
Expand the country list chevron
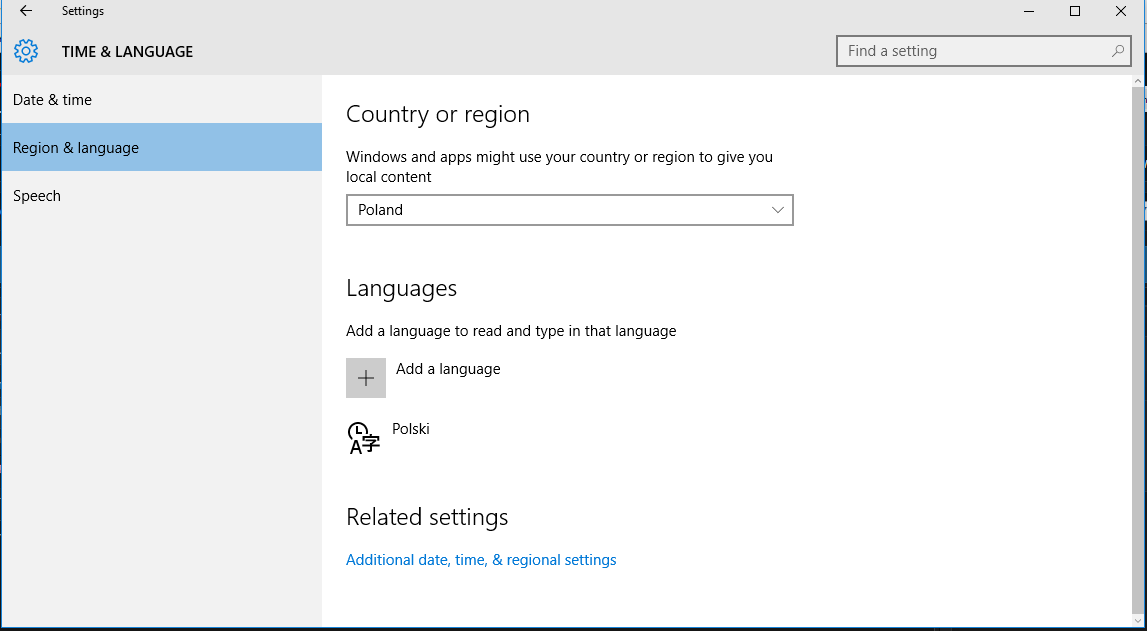coord(778,210)
